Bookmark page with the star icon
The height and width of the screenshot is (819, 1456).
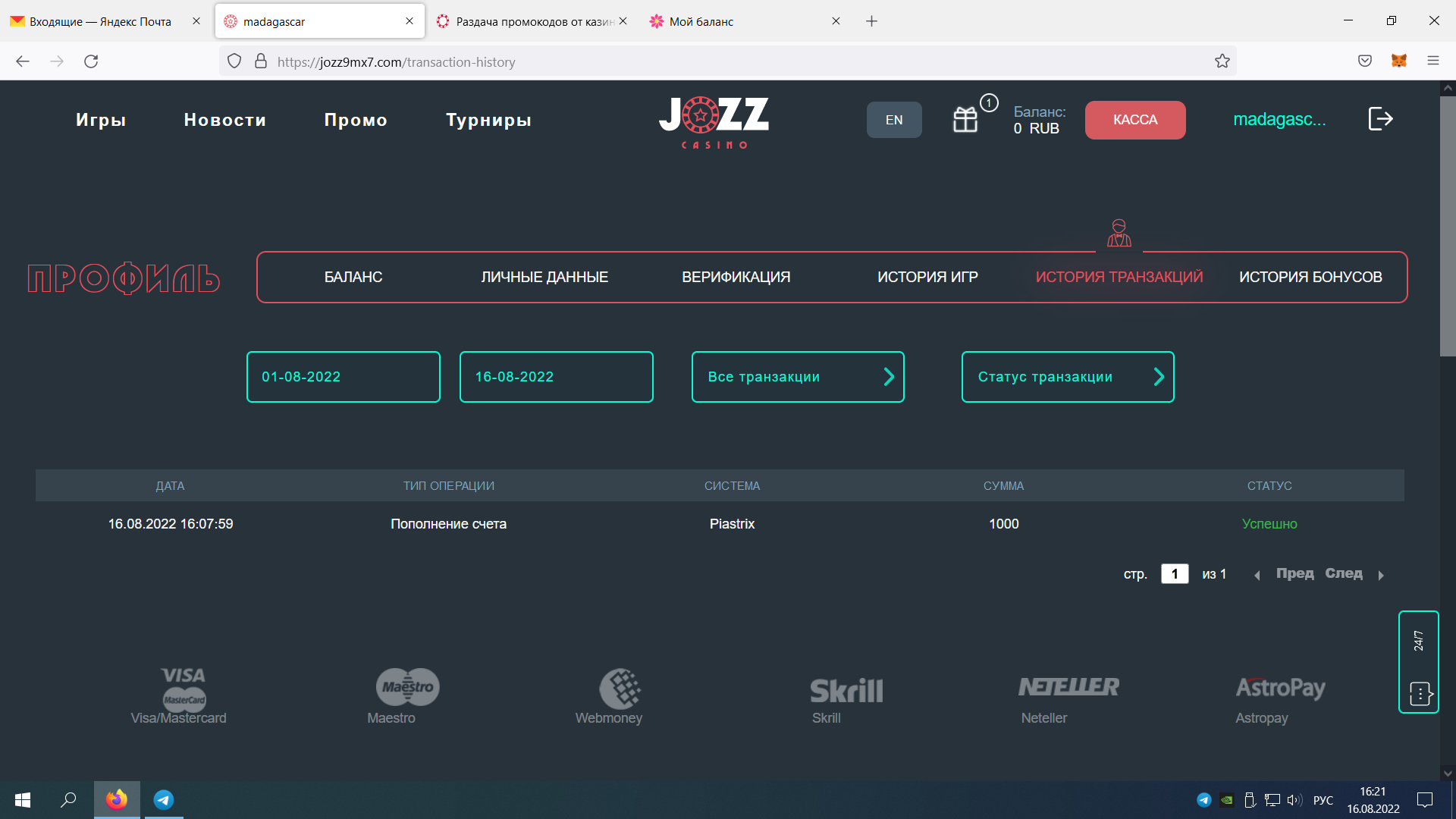coord(1222,61)
